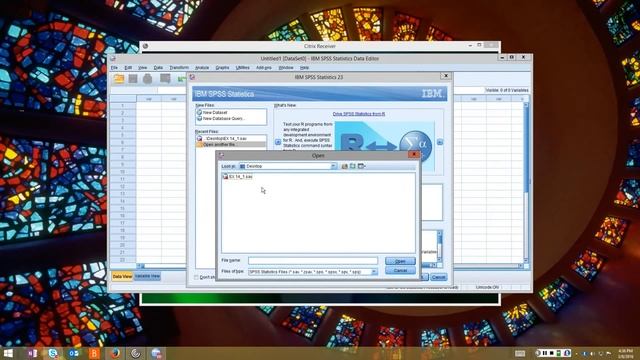Open the Help menu in Data Editor
This screenshot has width=640, height=360.
click(x=304, y=68)
